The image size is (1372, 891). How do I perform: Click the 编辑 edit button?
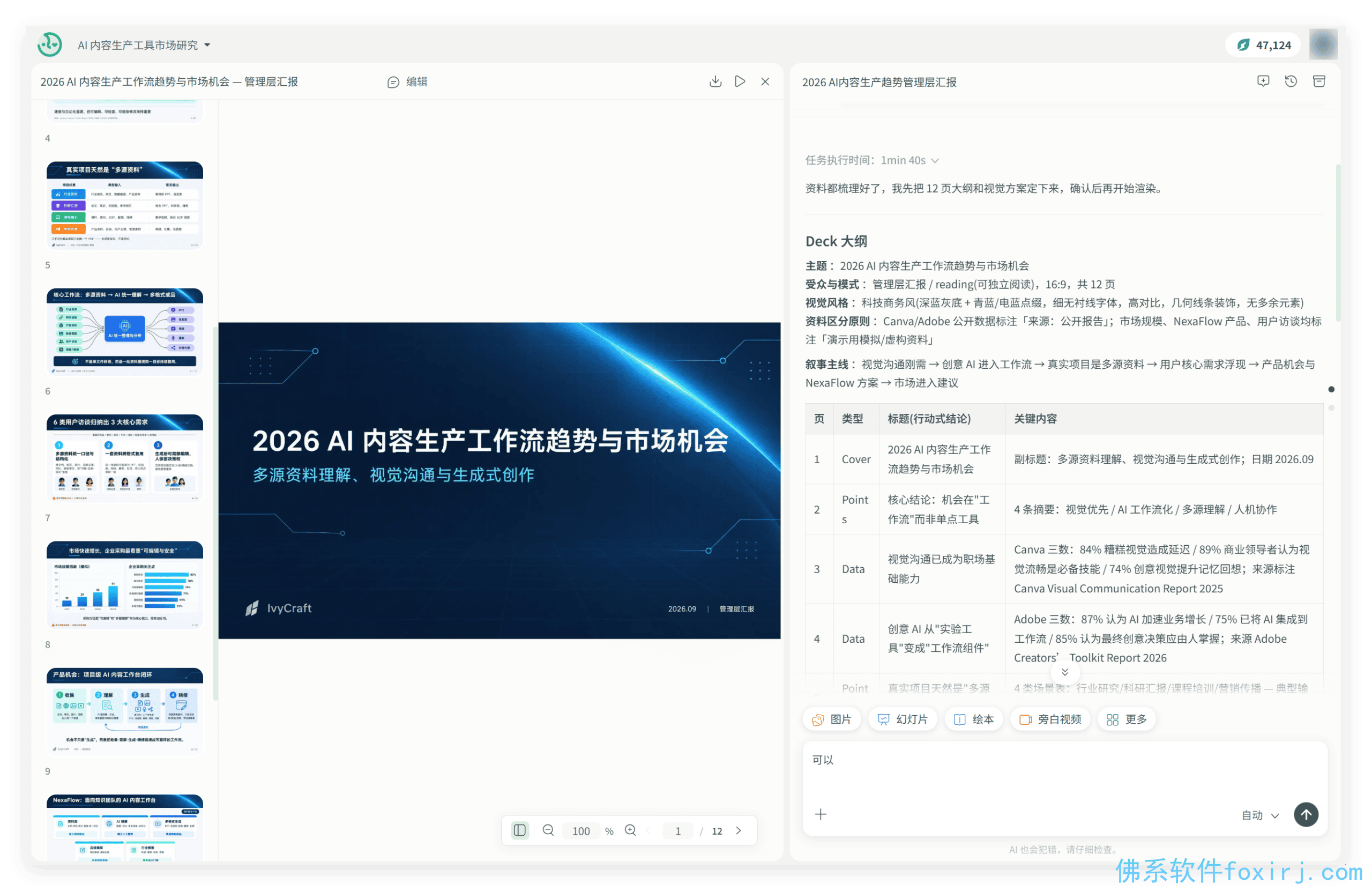click(x=407, y=82)
